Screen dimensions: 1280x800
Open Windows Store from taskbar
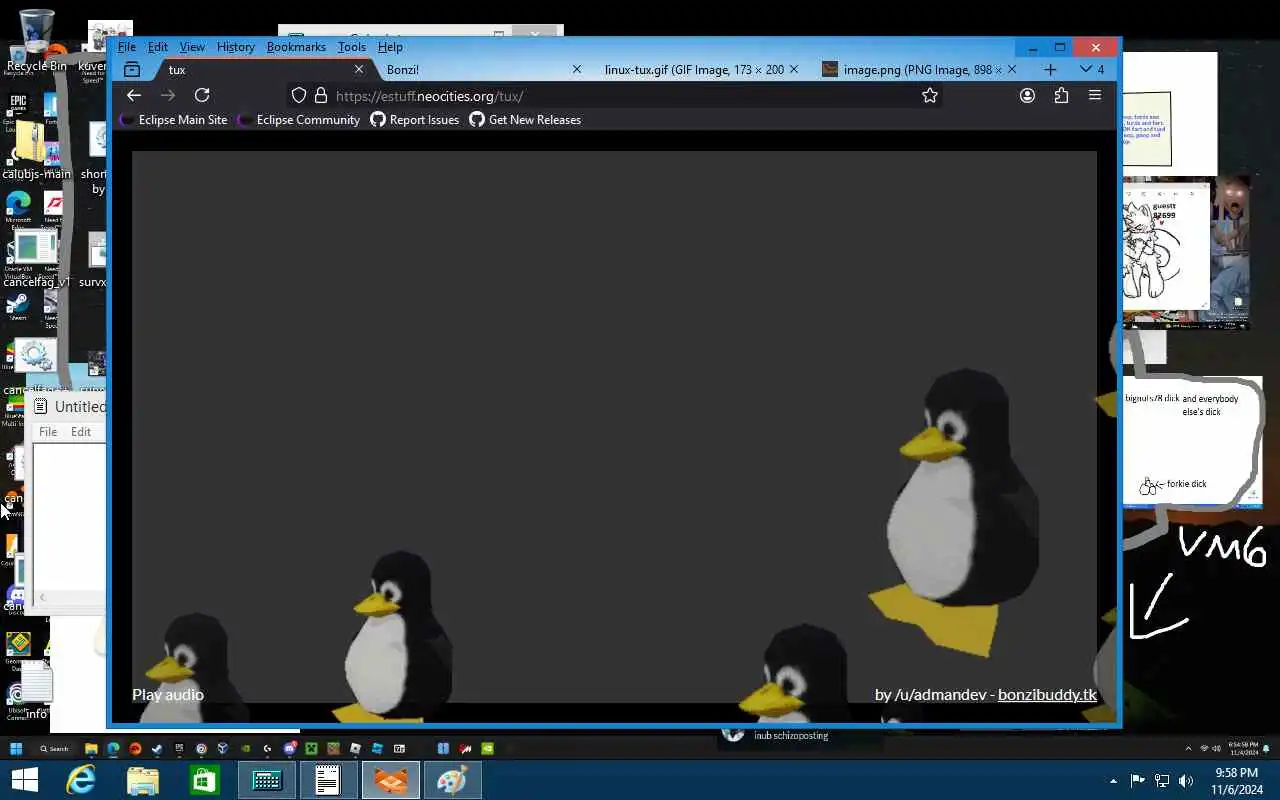click(x=205, y=780)
